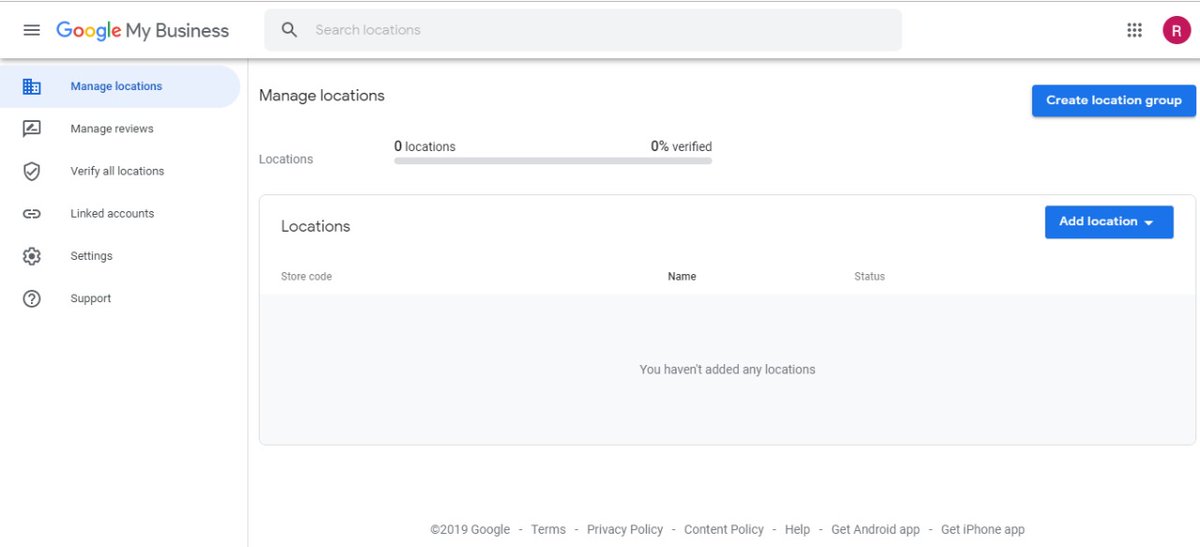Click the Get iPhone app link

(983, 530)
